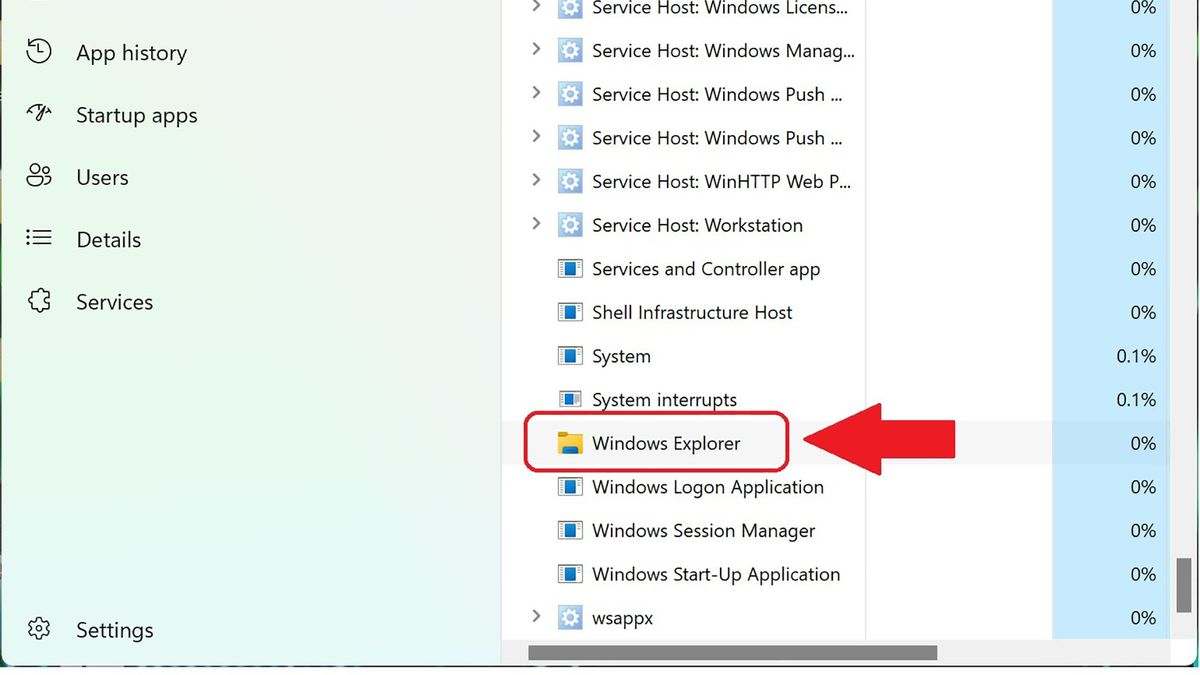1200x675 pixels.
Task: Click the wsappx service gear icon
Action: coord(569,617)
